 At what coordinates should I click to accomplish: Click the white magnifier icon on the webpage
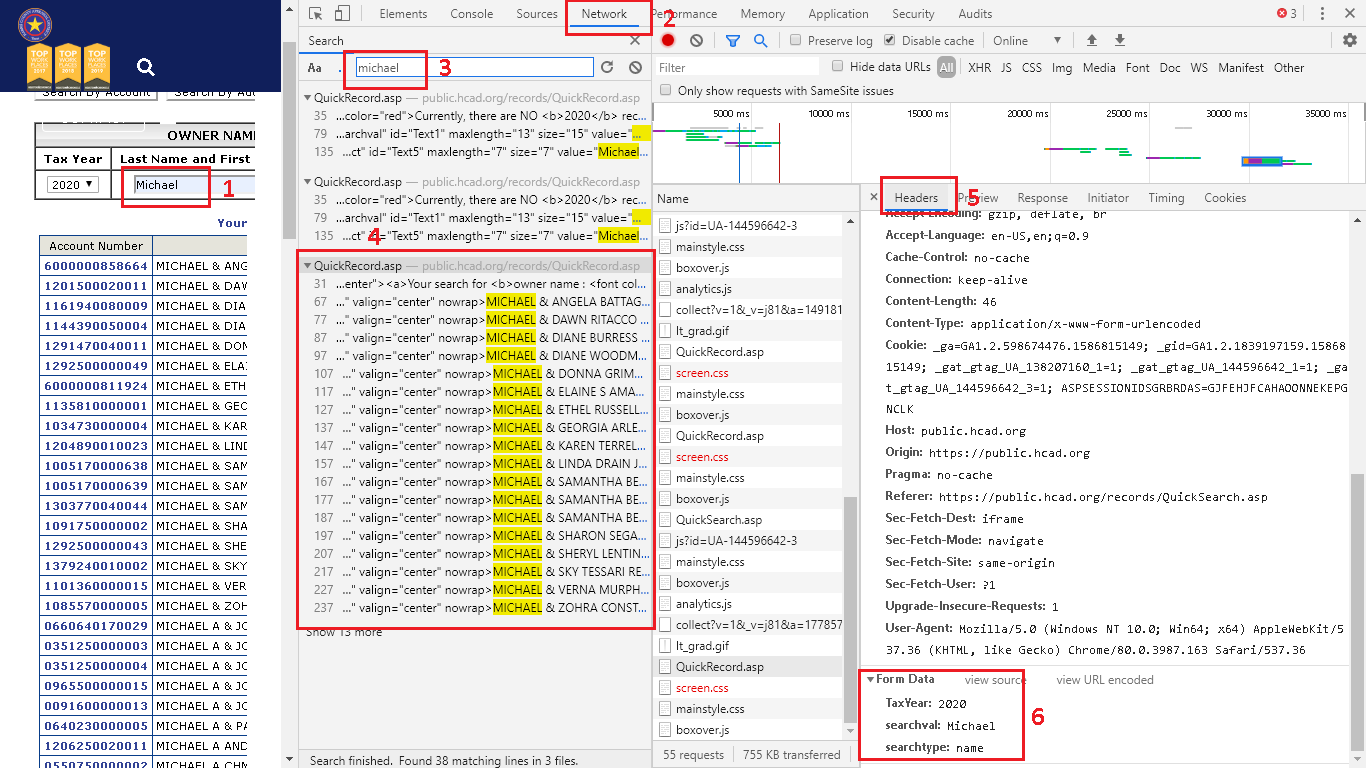(146, 67)
